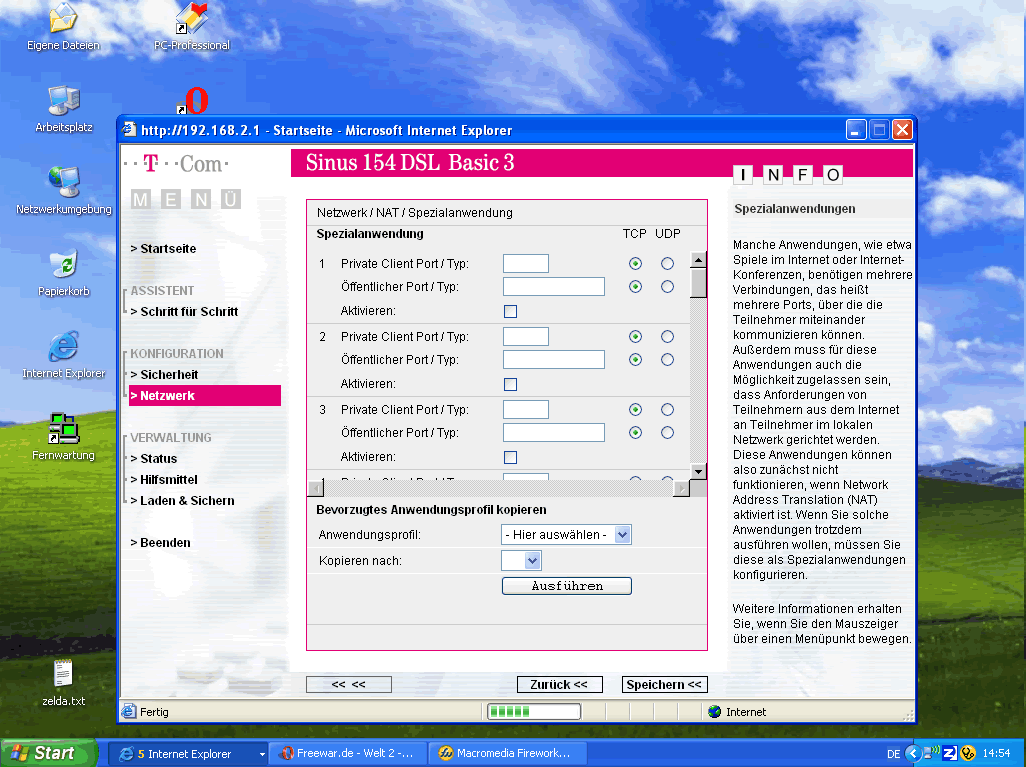
Task: Open Netzwerkumgebung desktop icon
Action: 63,182
